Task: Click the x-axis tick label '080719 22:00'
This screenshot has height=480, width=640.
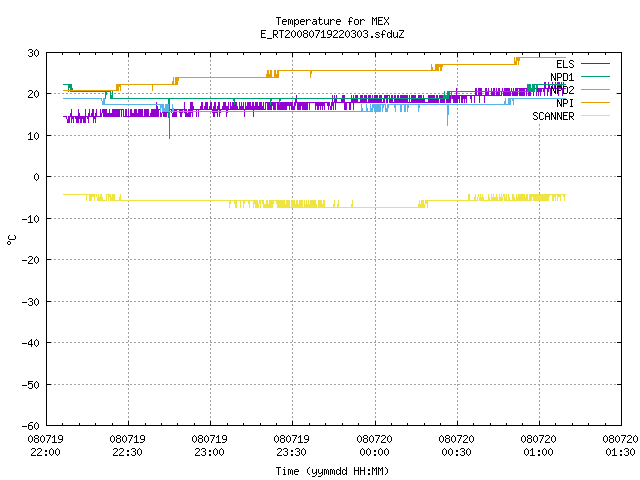Action: (45, 446)
